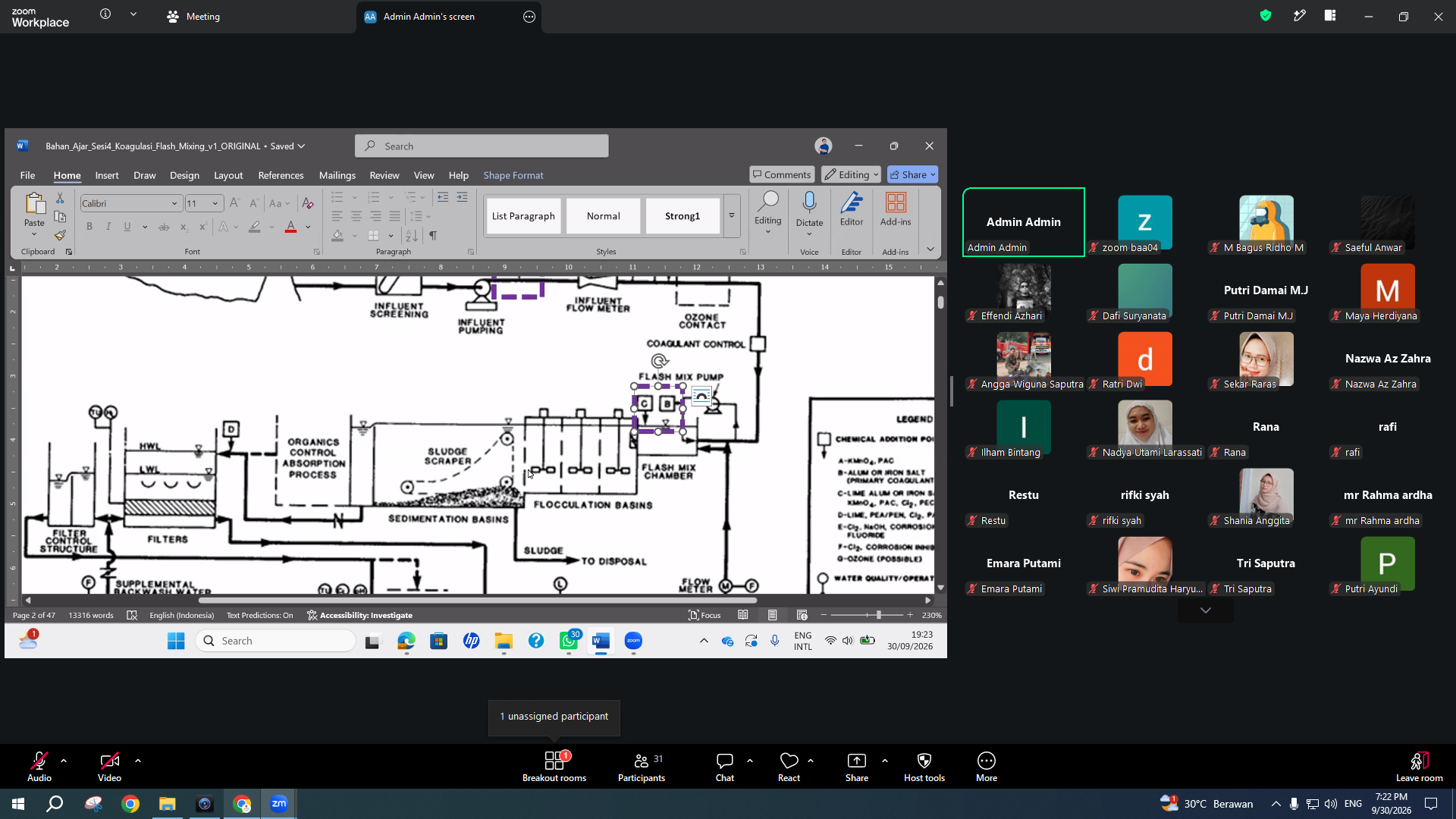Viewport: 1456px width, 819px height.
Task: Unmute the Audio microphone
Action: (x=39, y=767)
